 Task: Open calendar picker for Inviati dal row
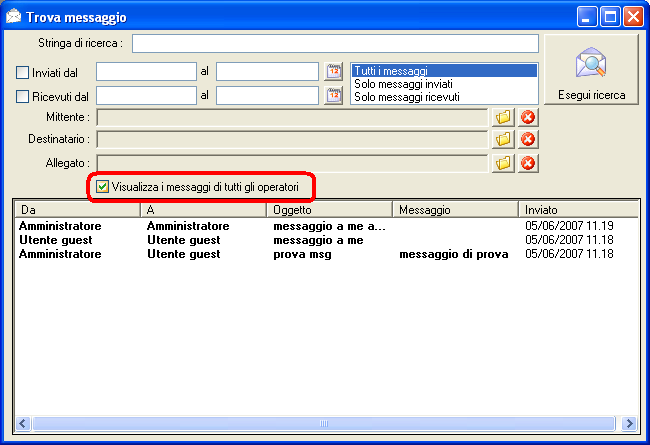point(334,72)
